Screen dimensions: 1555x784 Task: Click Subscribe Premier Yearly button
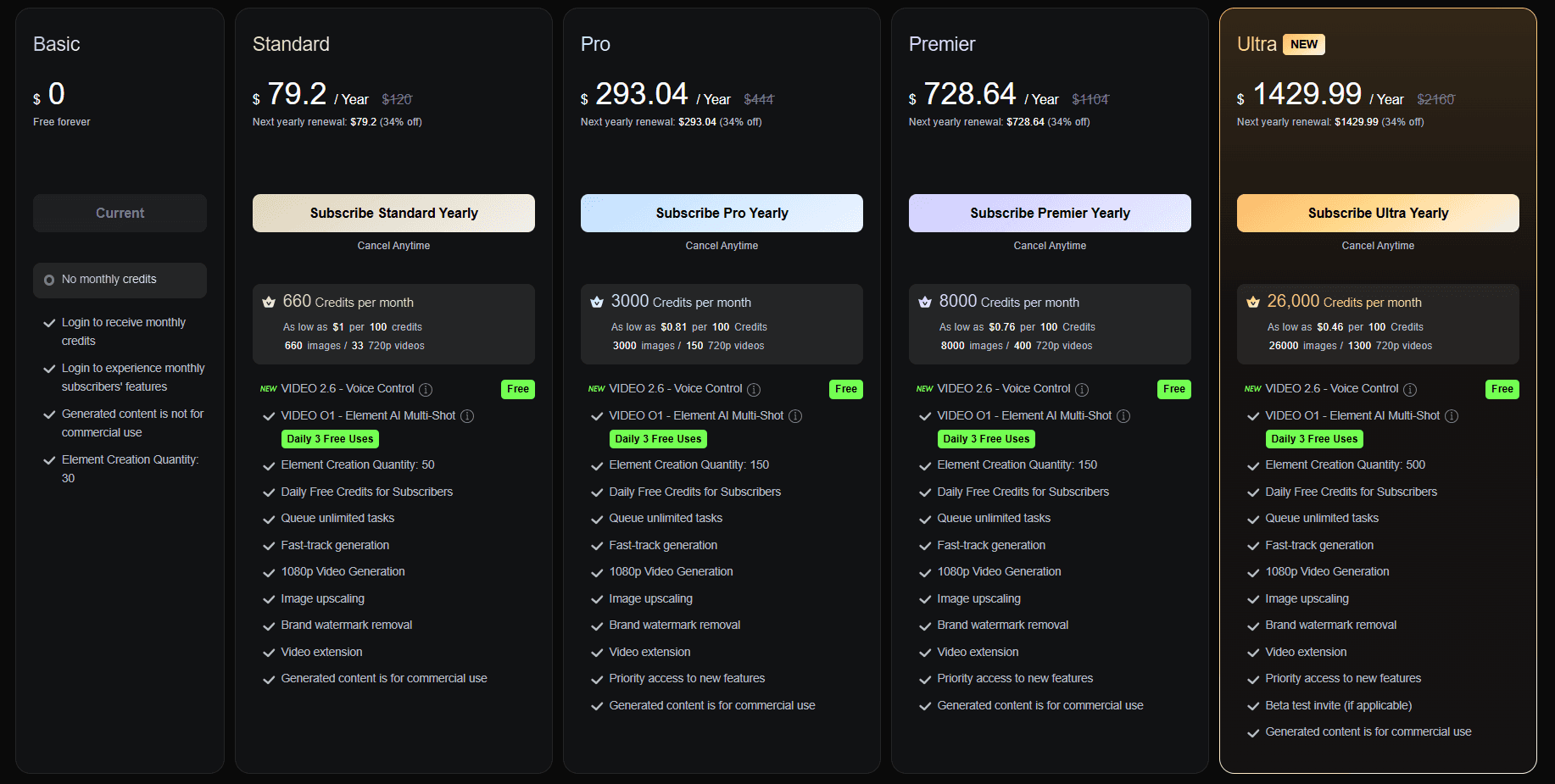(1050, 214)
